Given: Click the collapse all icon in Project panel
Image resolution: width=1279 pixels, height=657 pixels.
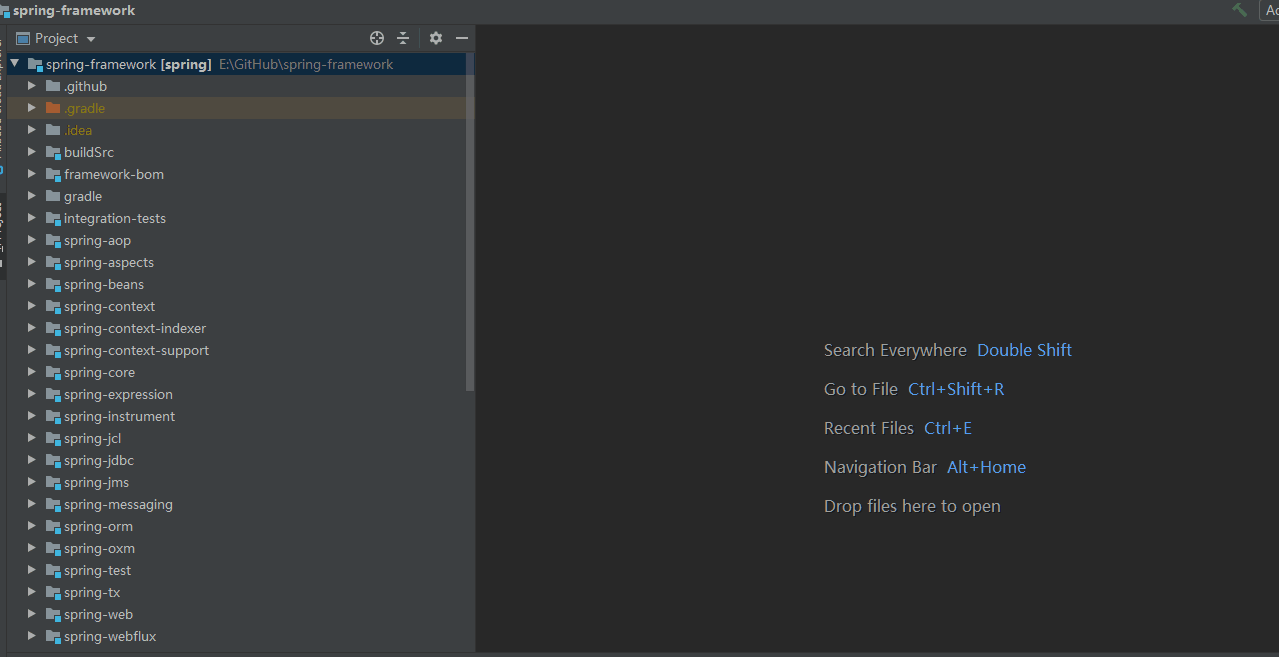Looking at the screenshot, I should click(x=403, y=38).
